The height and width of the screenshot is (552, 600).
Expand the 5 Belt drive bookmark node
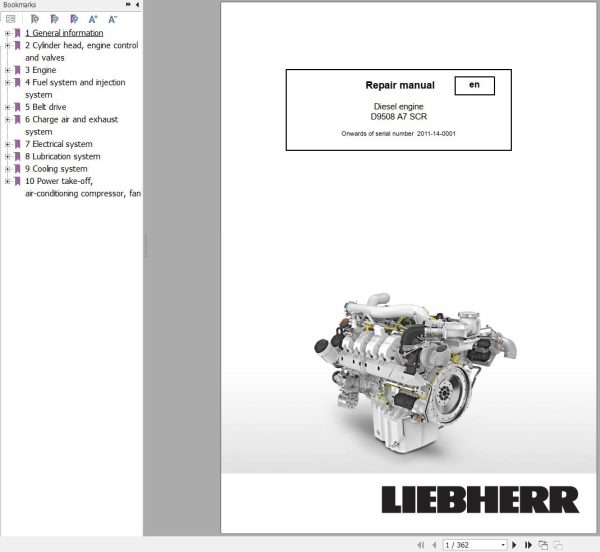(x=7, y=107)
